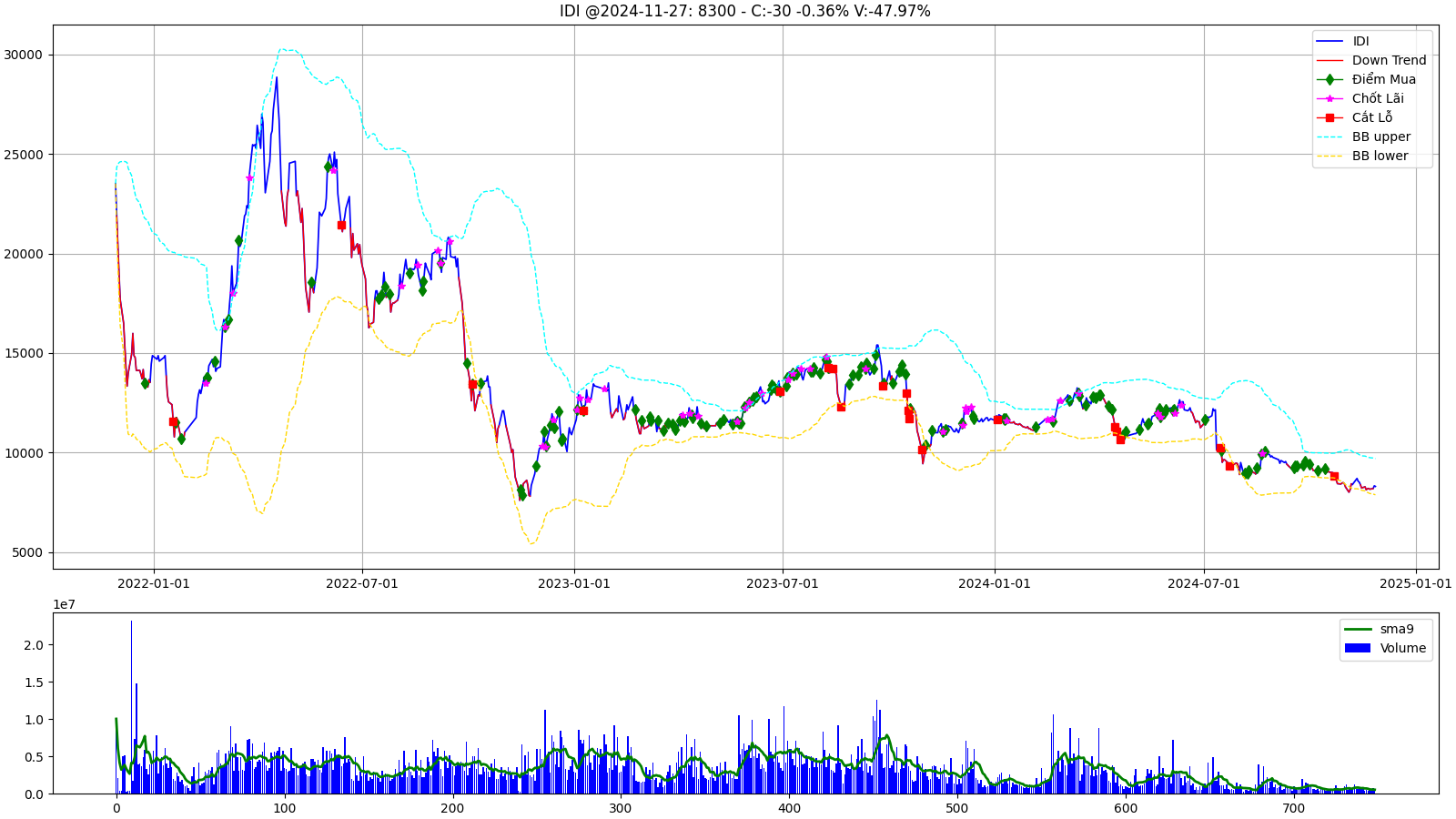Click the 2024-01-01 date axis label

pyautogui.click(x=995, y=583)
